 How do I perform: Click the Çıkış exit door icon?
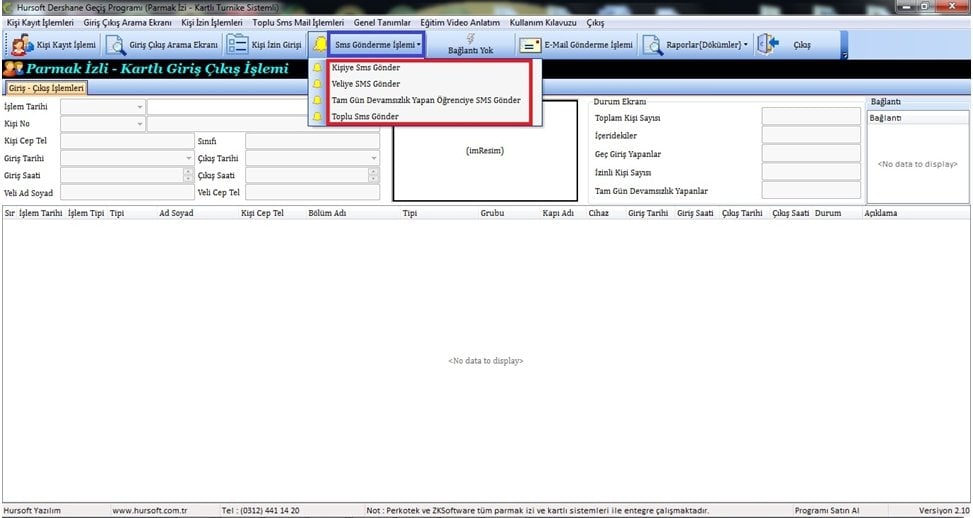(x=768, y=45)
